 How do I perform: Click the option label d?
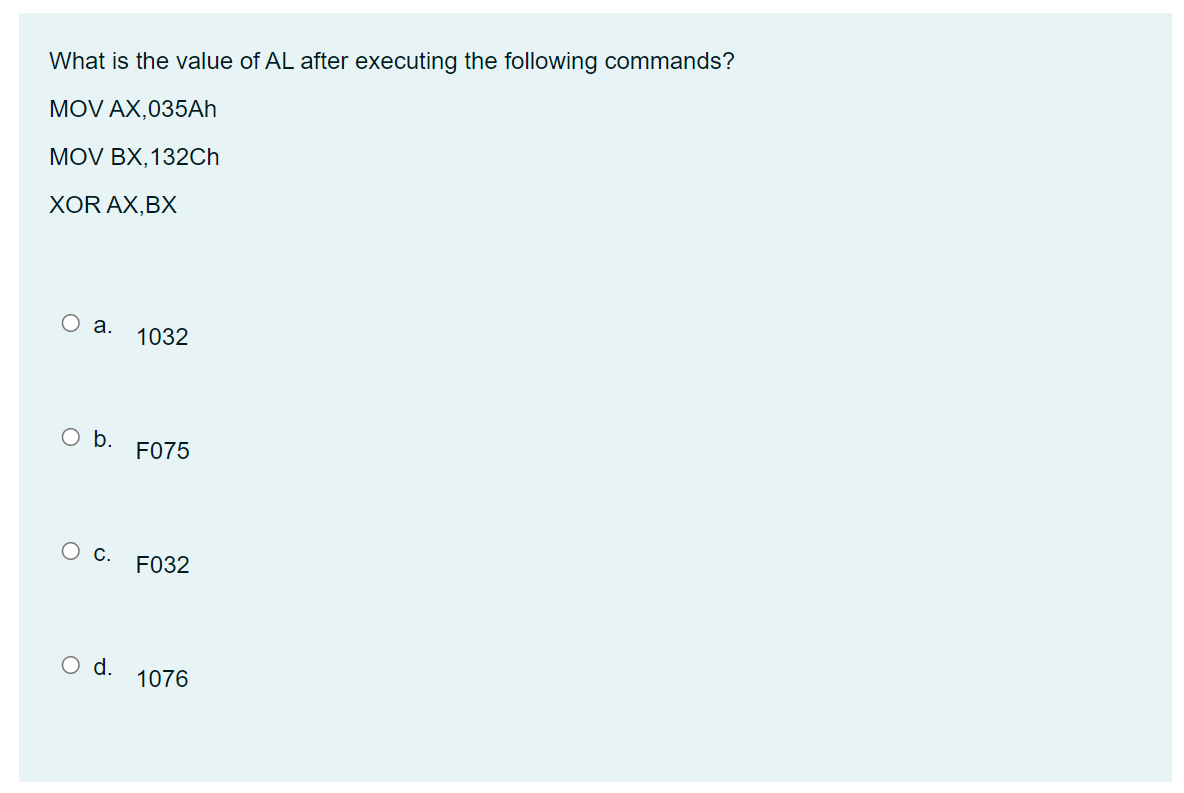102,664
